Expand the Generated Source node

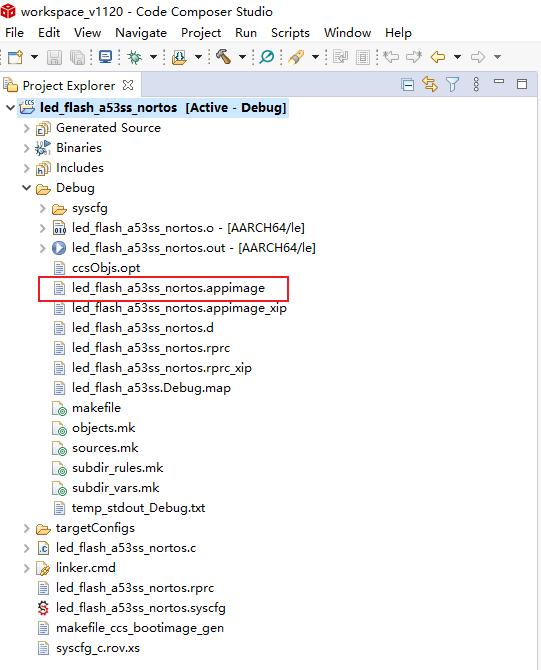coord(26,128)
